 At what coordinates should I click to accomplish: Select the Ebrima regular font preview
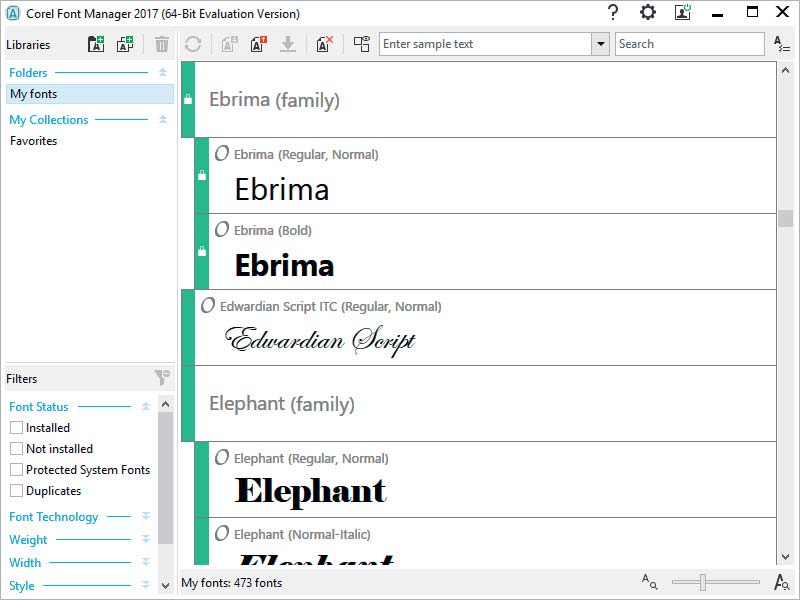282,190
